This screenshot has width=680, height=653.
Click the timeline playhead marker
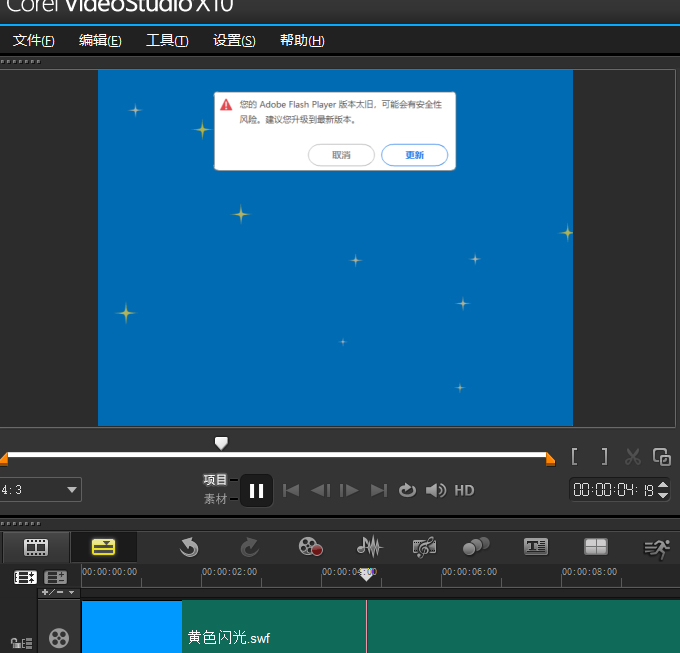pos(366,575)
